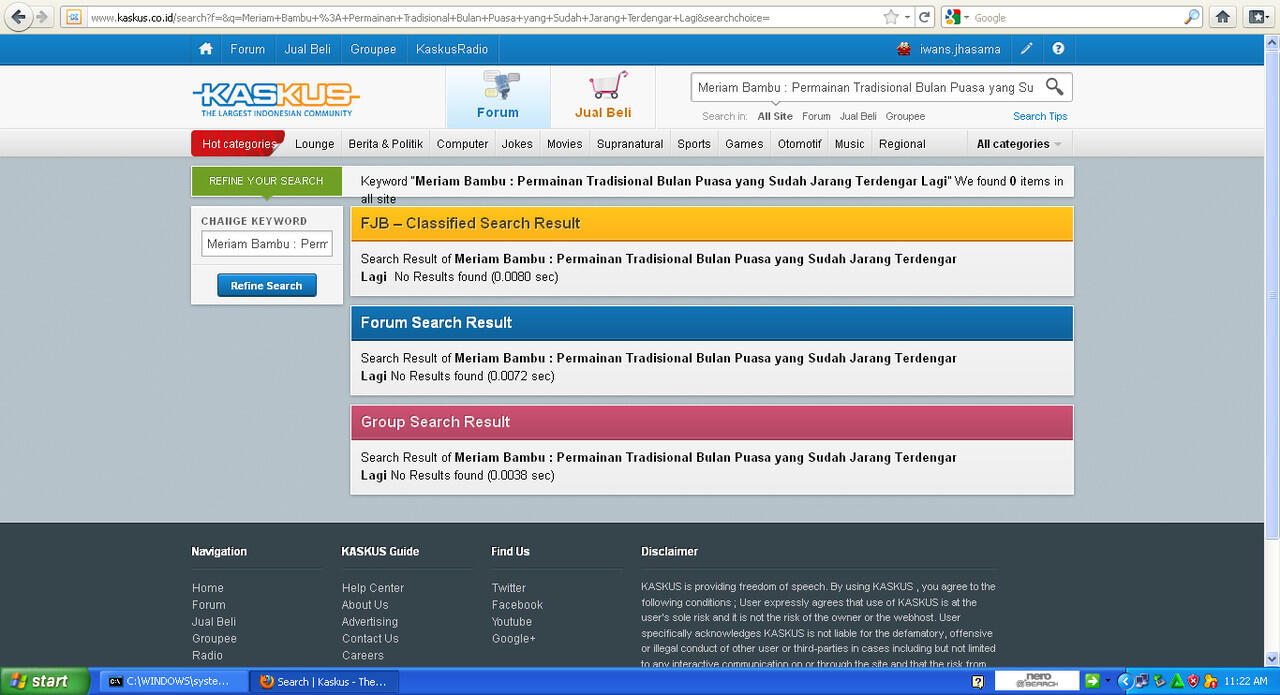The width and height of the screenshot is (1280, 695).
Task: Click the Google search magnifier icon
Action: (x=1191, y=17)
